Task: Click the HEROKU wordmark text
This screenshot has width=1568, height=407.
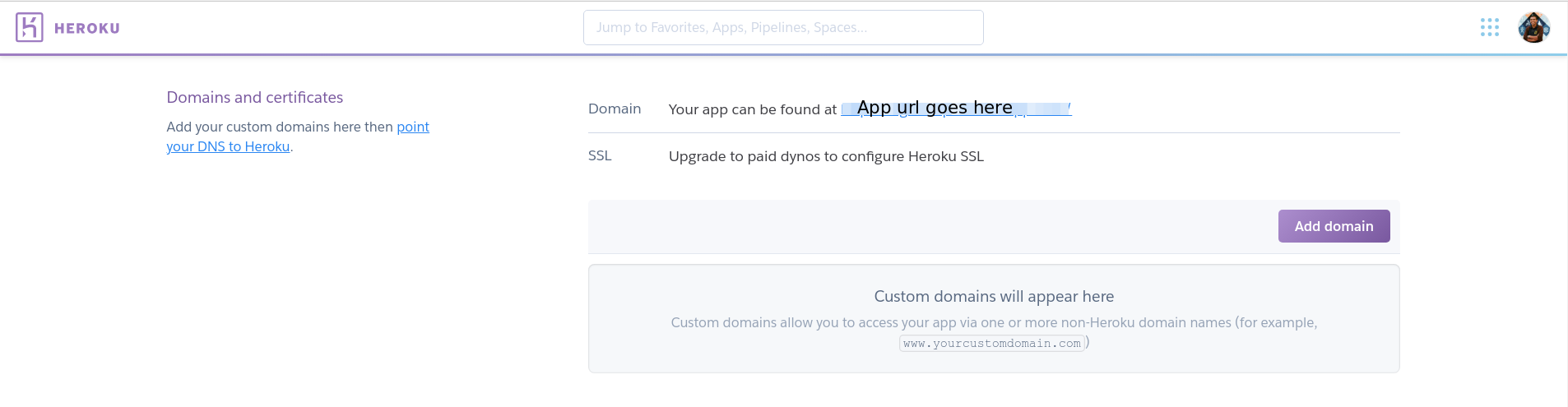Action: tap(87, 29)
